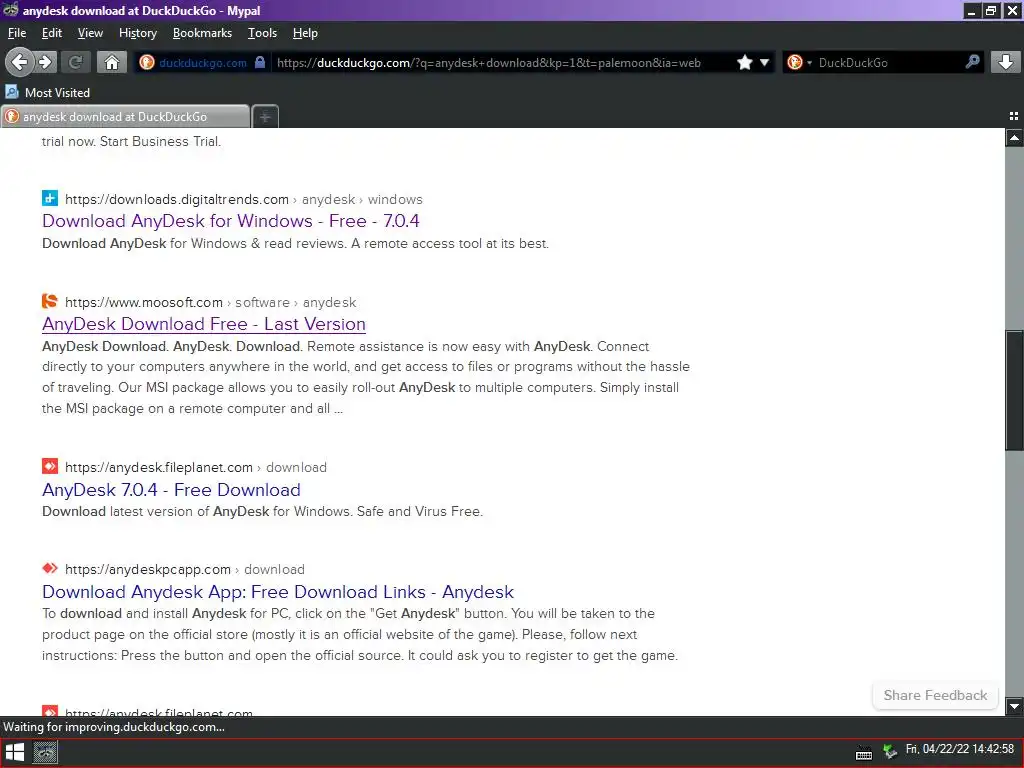Click the Forward navigation arrow
This screenshot has height=768, width=1024.
45,62
